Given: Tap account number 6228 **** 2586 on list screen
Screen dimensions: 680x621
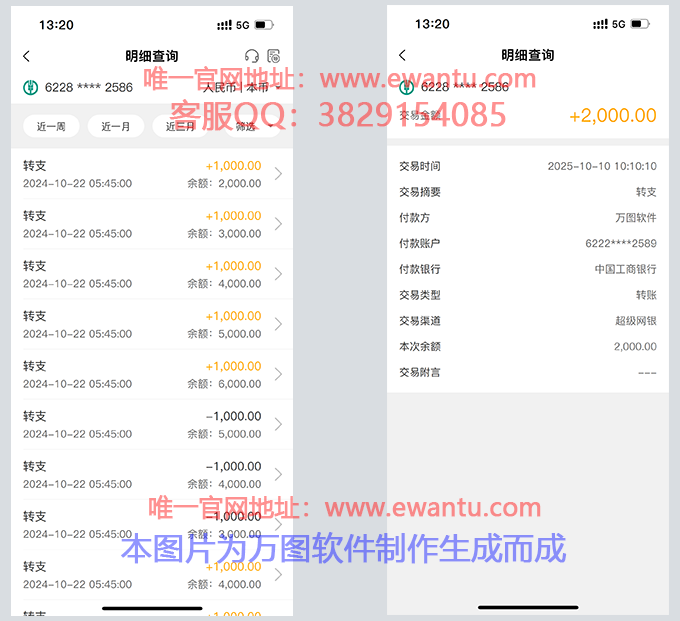Looking at the screenshot, I should tap(88, 88).
